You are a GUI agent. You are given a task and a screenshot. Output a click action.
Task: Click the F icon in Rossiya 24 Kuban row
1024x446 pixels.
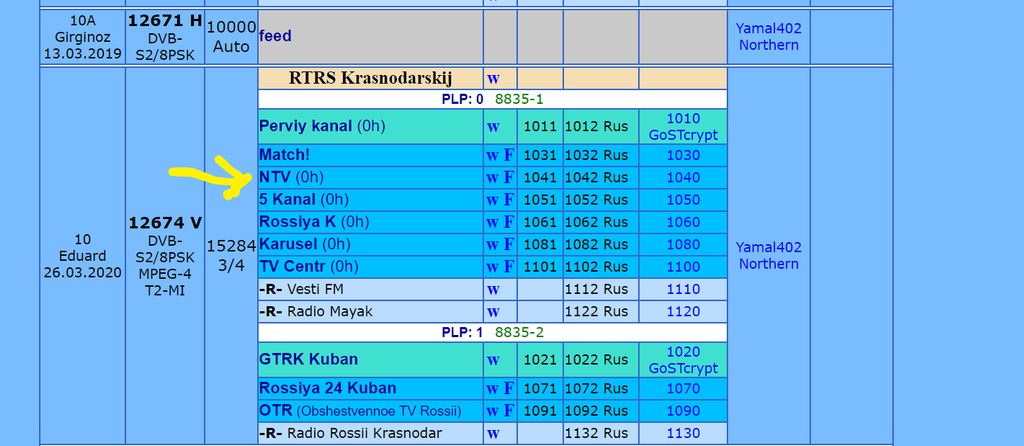tap(509, 389)
